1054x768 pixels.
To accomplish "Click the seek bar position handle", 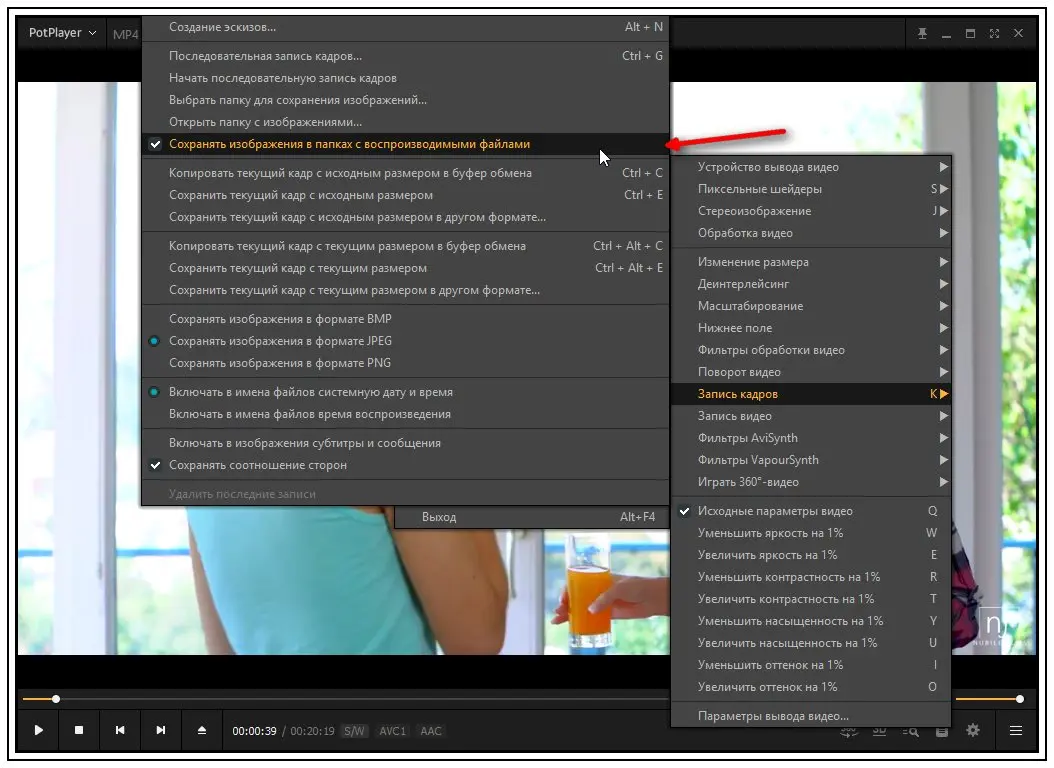I will pyautogui.click(x=56, y=699).
